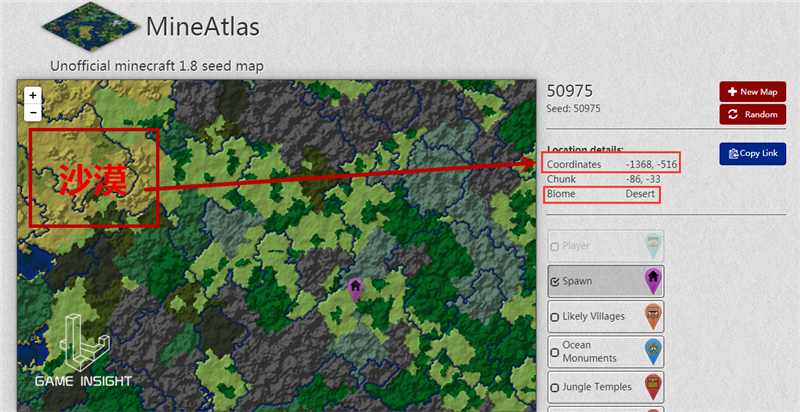Create a New Map
Image resolution: width=800 pixels, height=412 pixels.
tap(753, 92)
